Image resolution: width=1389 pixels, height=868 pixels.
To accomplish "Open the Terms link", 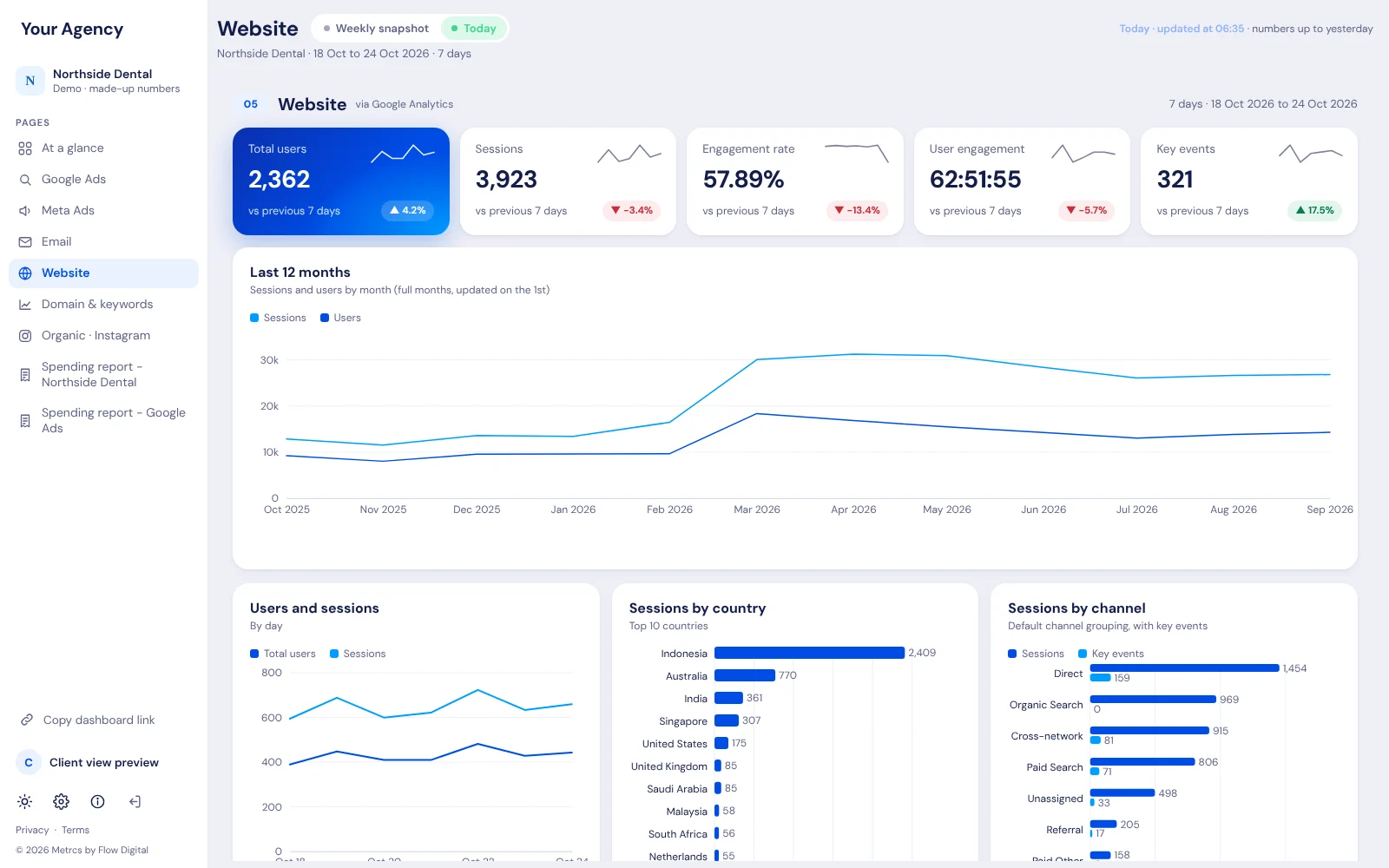I will point(76,830).
